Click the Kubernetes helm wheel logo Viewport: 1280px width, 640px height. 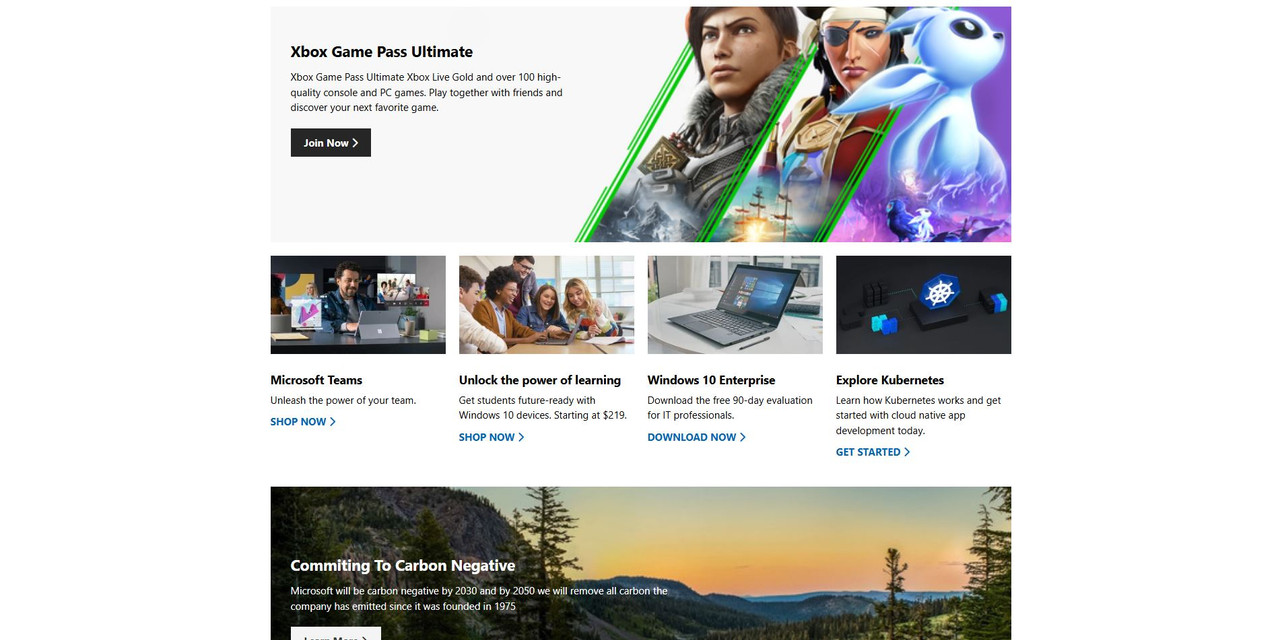pos(939,293)
